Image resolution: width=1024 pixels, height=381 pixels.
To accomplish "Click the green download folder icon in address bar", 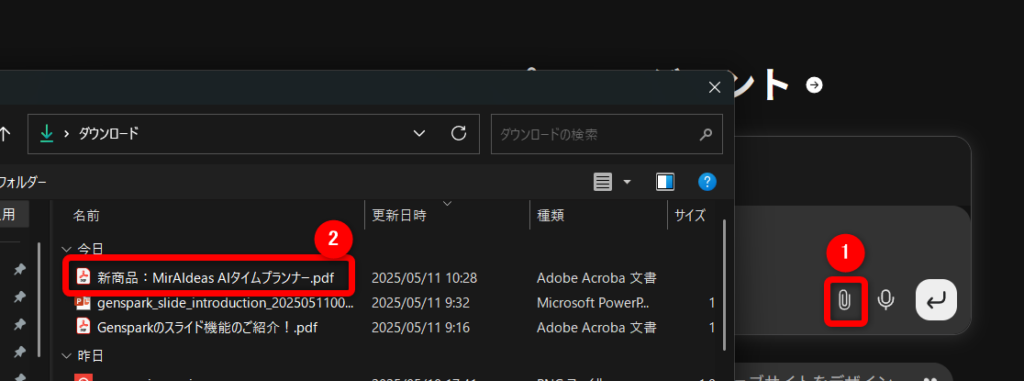I will point(46,134).
